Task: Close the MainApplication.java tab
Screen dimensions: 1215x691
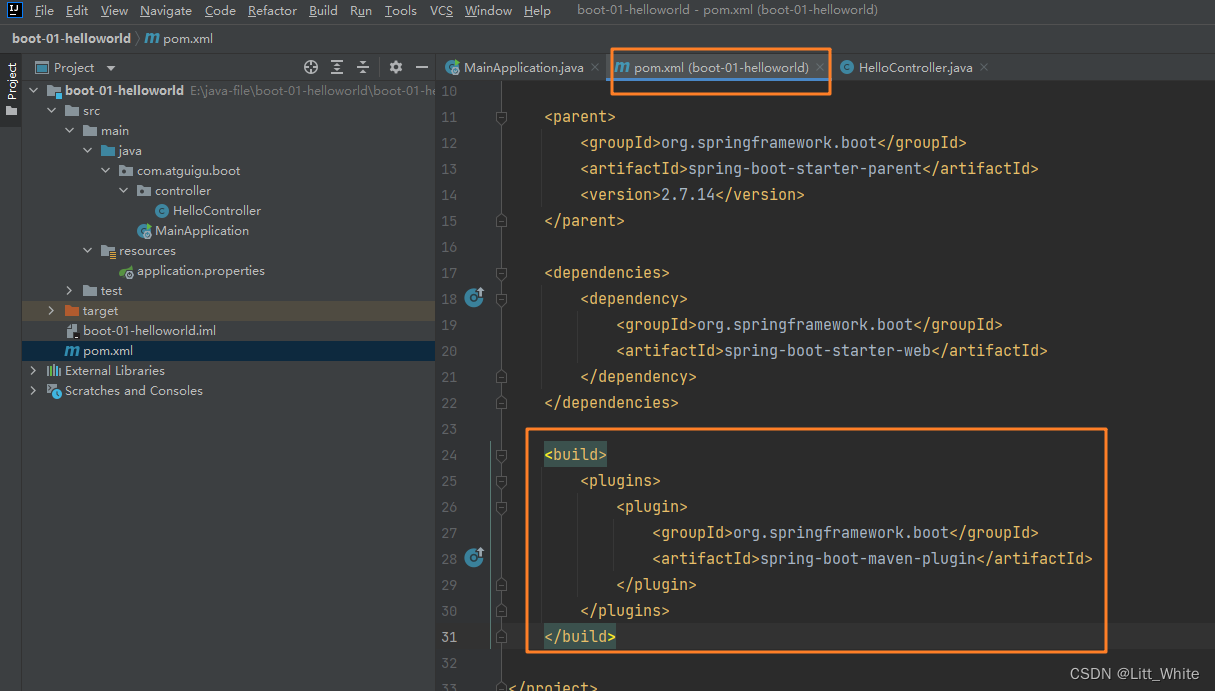Action: click(x=594, y=68)
